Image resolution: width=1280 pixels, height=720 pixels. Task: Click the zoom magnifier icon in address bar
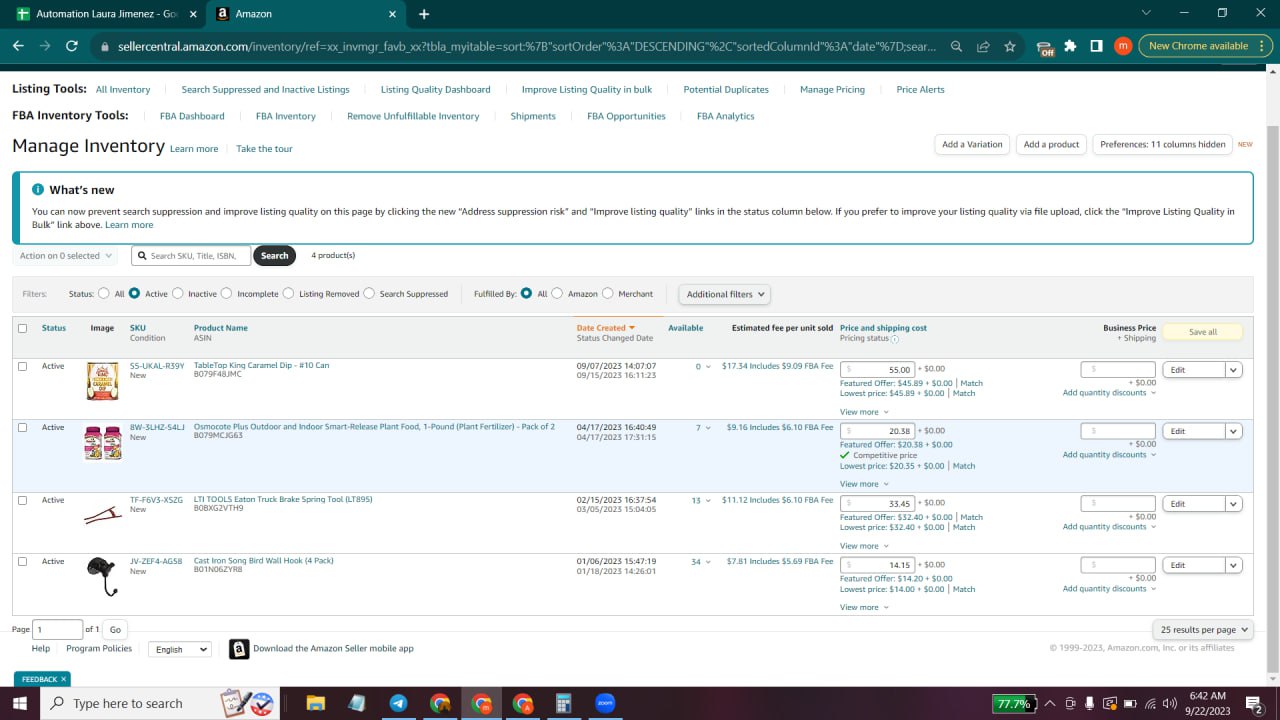pyautogui.click(x=957, y=46)
